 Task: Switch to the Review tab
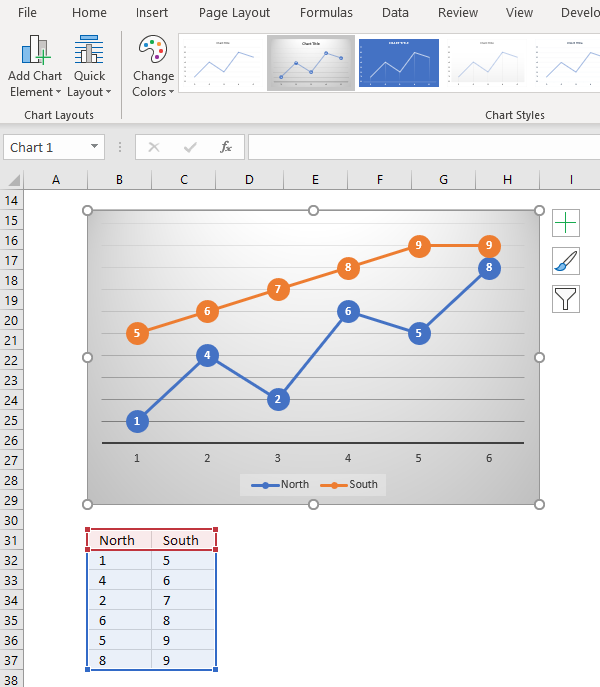tap(458, 13)
